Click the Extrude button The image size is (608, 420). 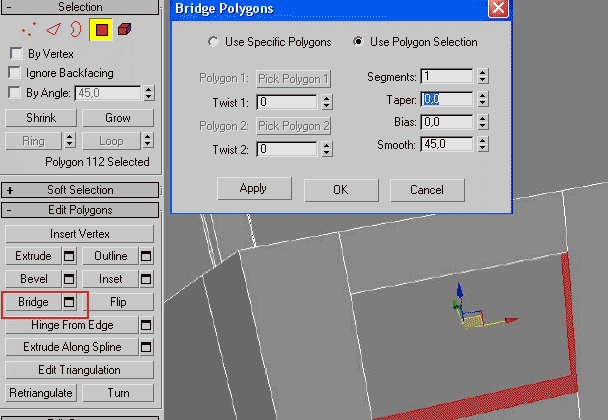[33, 256]
